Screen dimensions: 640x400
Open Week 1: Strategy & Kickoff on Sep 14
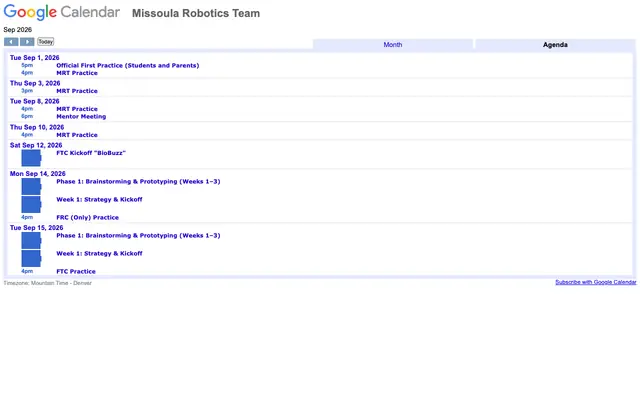(x=99, y=199)
